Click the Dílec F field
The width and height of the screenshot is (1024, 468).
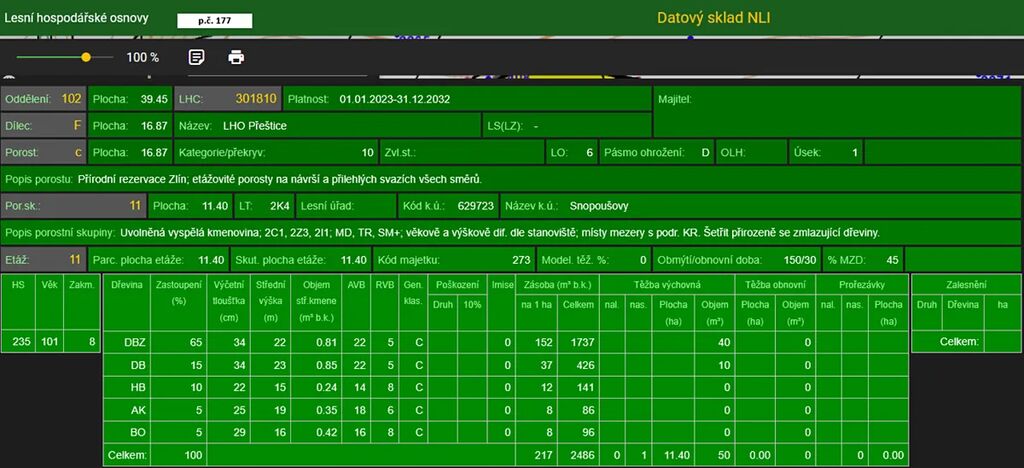[x=44, y=126]
